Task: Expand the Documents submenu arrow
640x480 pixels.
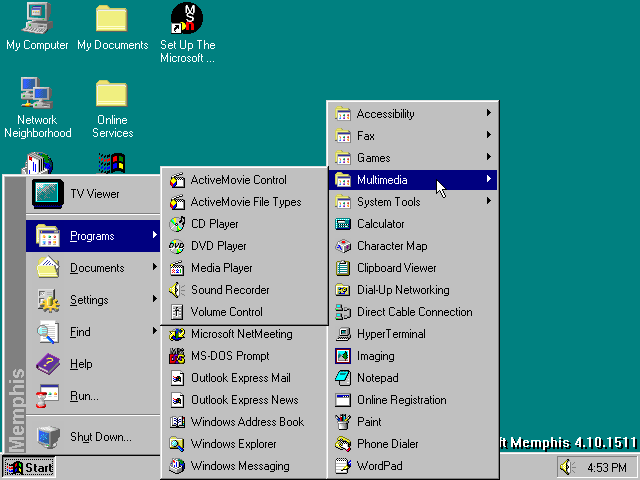Action: click(155, 267)
